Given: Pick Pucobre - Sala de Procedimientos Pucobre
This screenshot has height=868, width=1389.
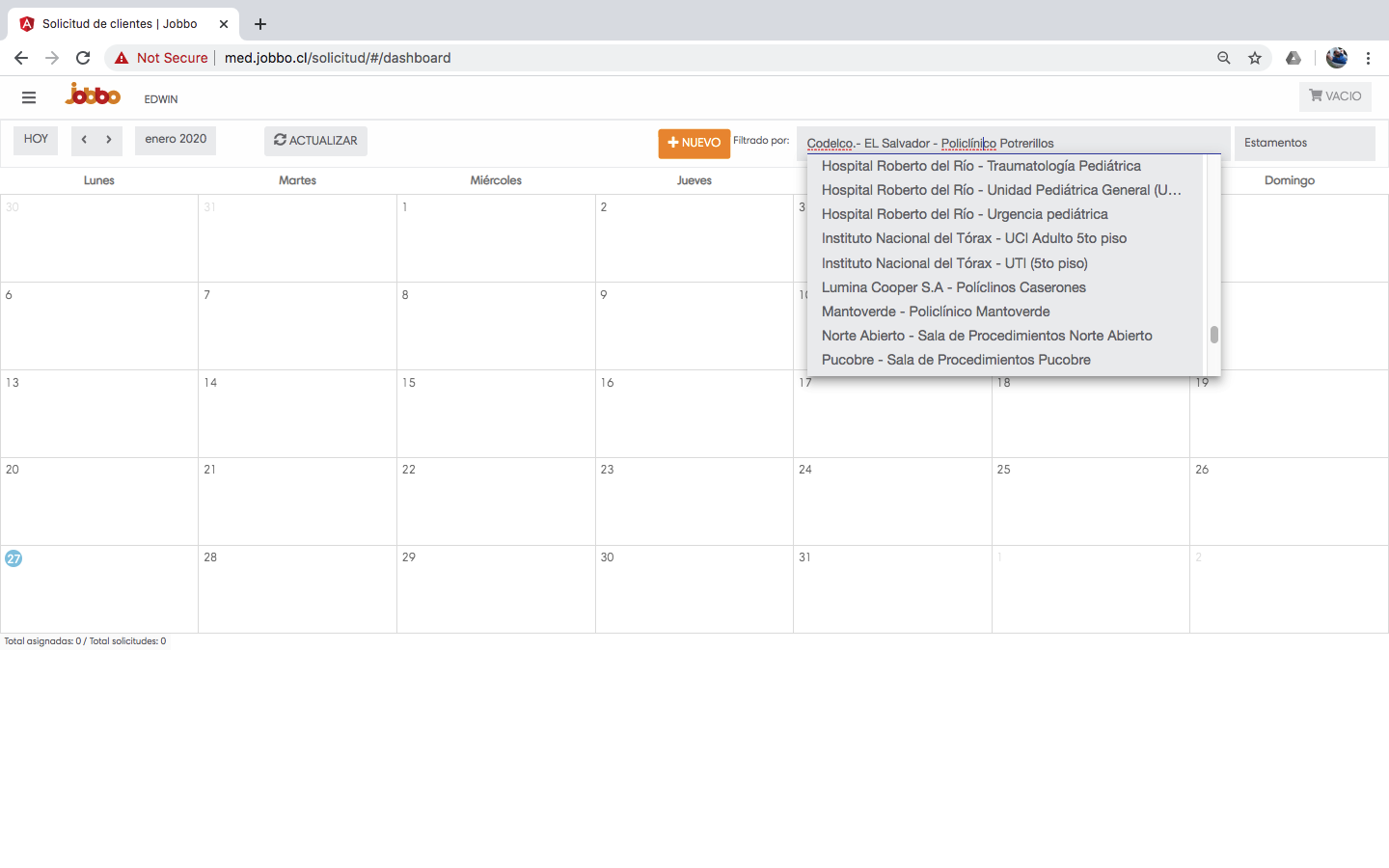Looking at the screenshot, I should point(956,360).
